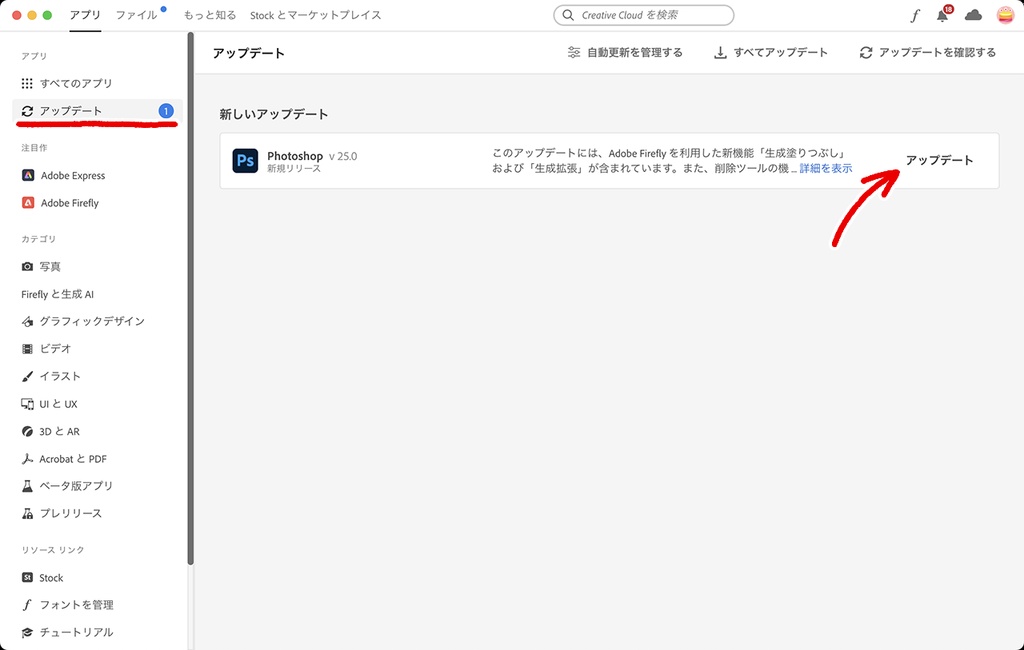Switch to the ファイル tab
The width and height of the screenshot is (1024, 650).
pyautogui.click(x=136, y=15)
